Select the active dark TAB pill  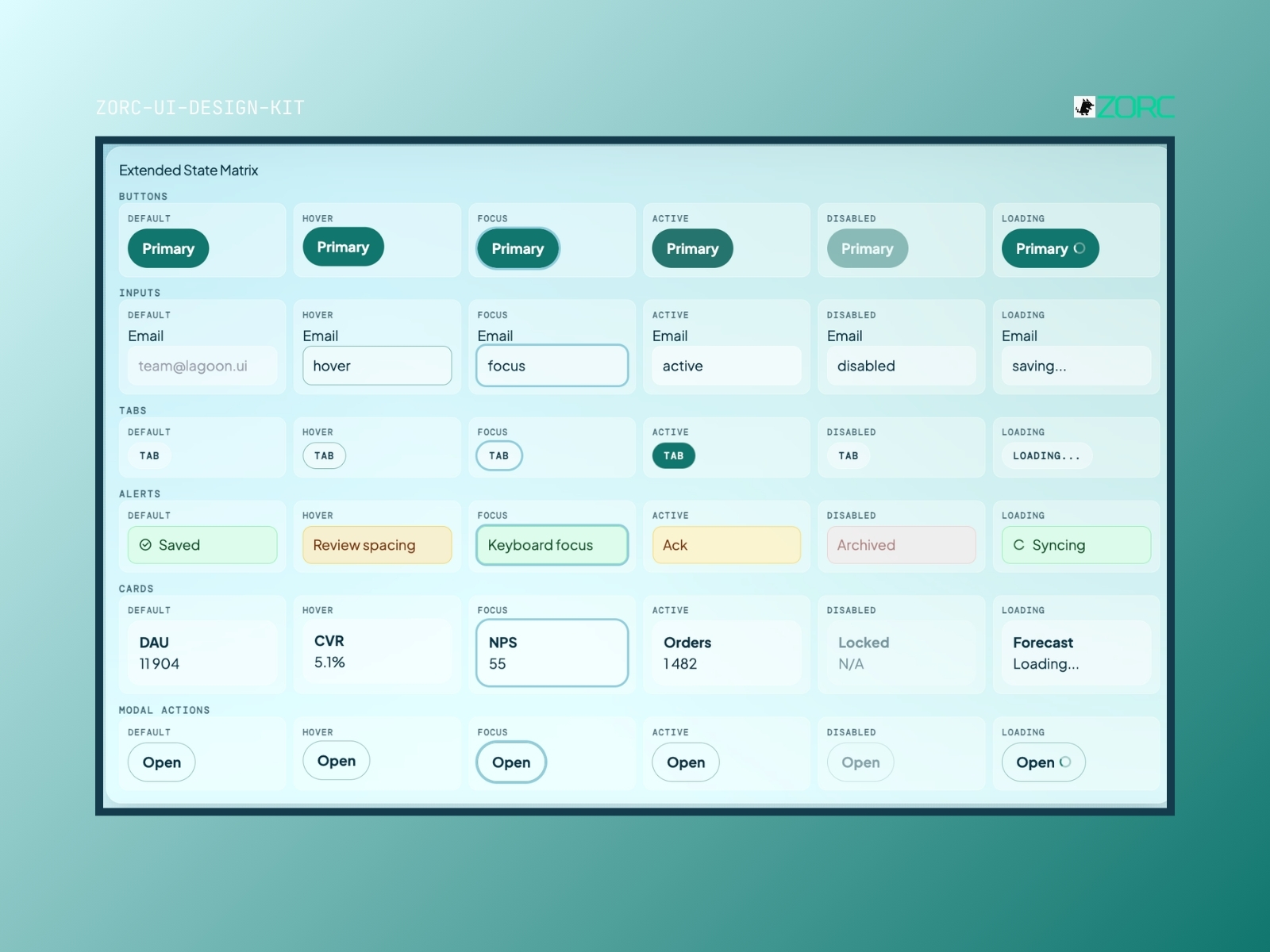click(674, 455)
